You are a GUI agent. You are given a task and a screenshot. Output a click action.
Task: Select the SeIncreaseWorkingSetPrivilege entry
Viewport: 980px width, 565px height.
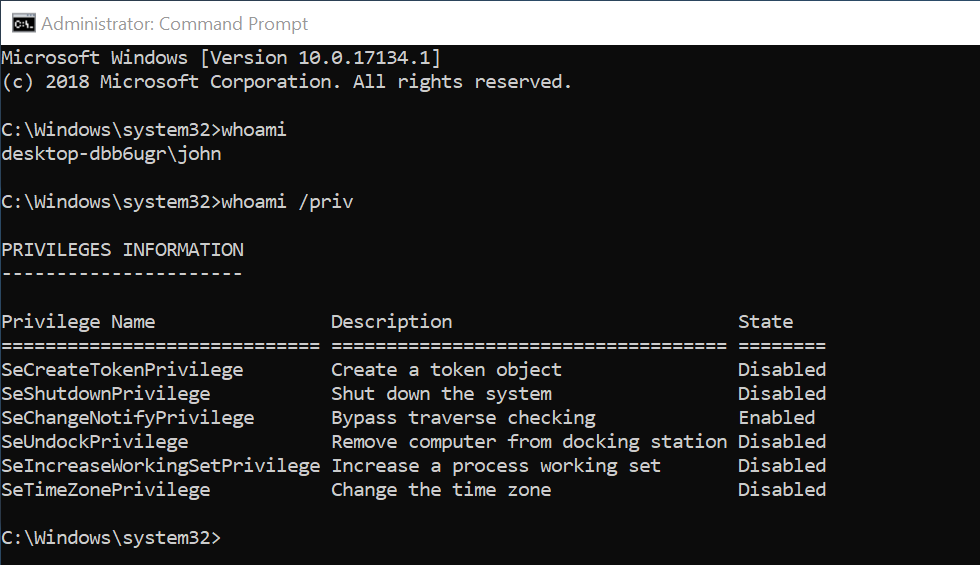click(x=161, y=466)
